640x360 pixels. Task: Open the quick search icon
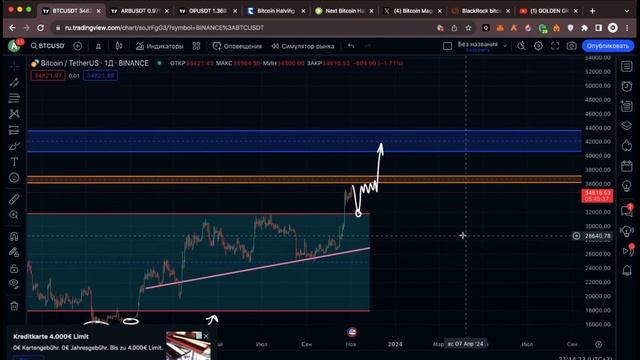(x=521, y=46)
